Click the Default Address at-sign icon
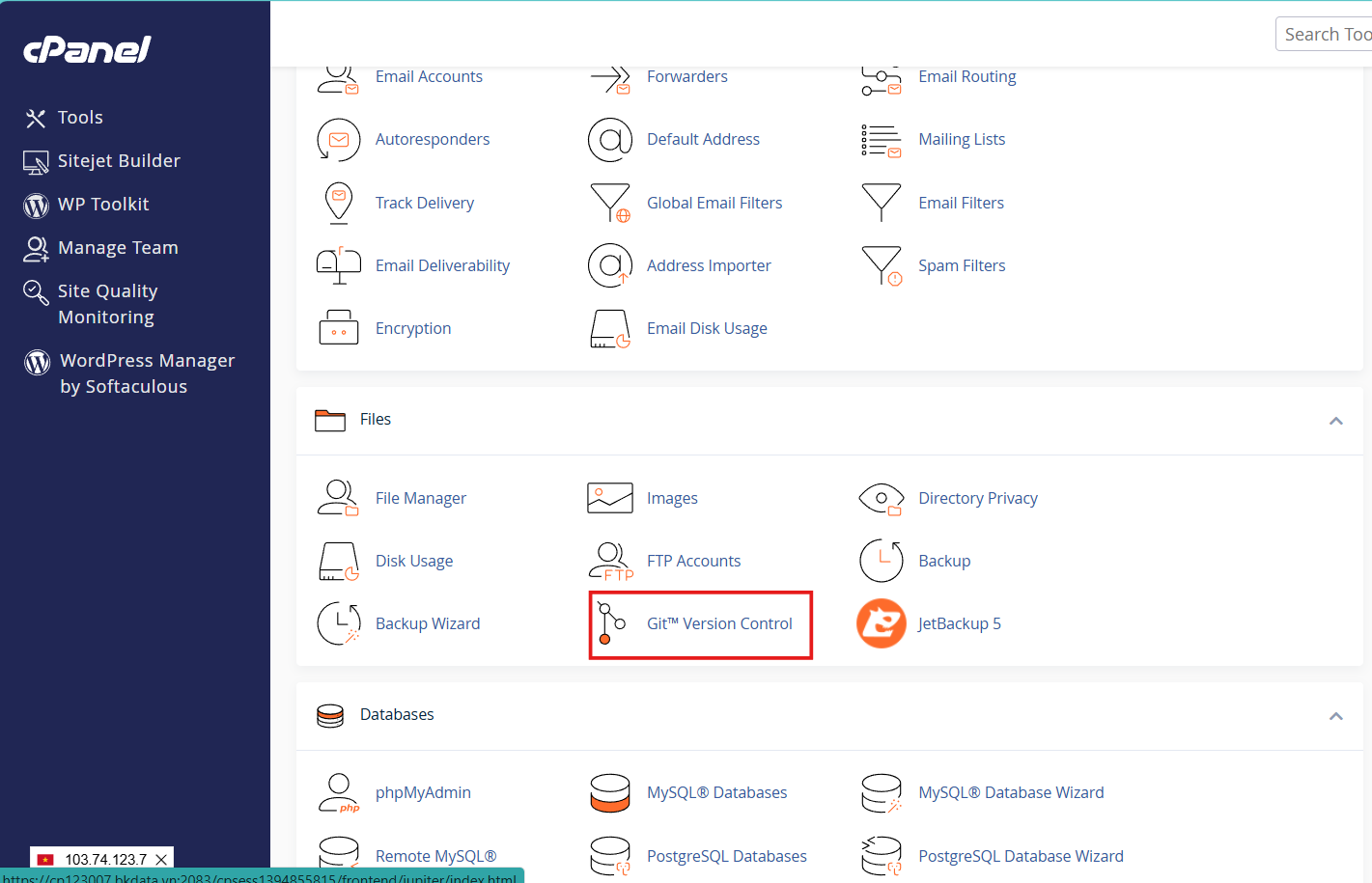 click(610, 140)
